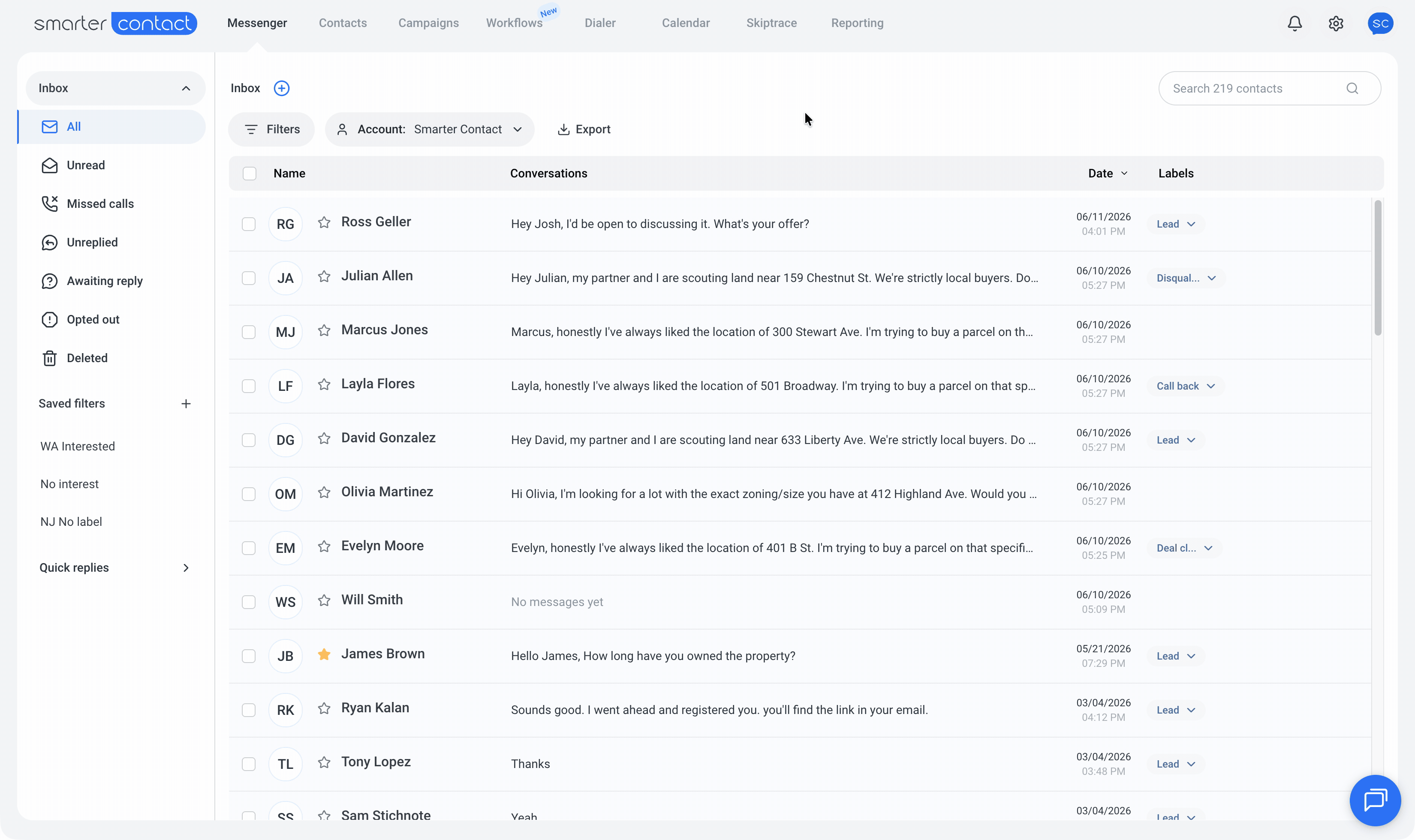Apply the NJ No label saved filter
Image resolution: width=1415 pixels, height=840 pixels.
coord(71,522)
